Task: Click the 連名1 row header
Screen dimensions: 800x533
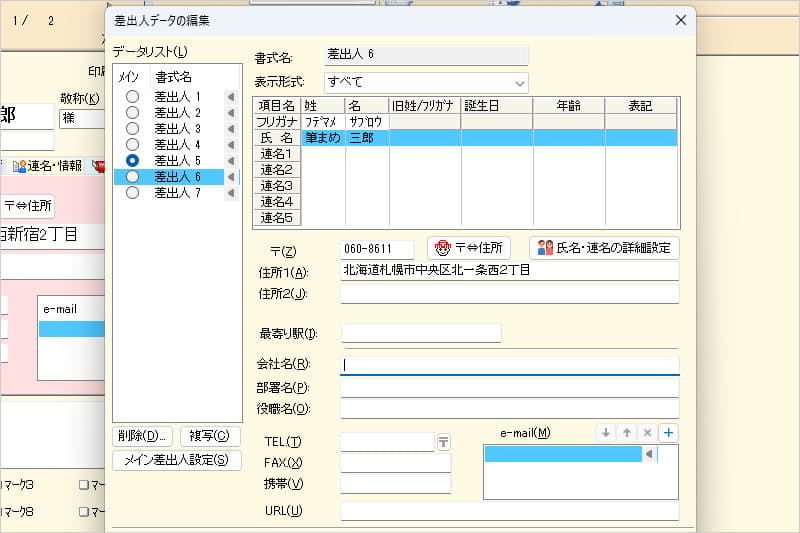Action: point(277,154)
